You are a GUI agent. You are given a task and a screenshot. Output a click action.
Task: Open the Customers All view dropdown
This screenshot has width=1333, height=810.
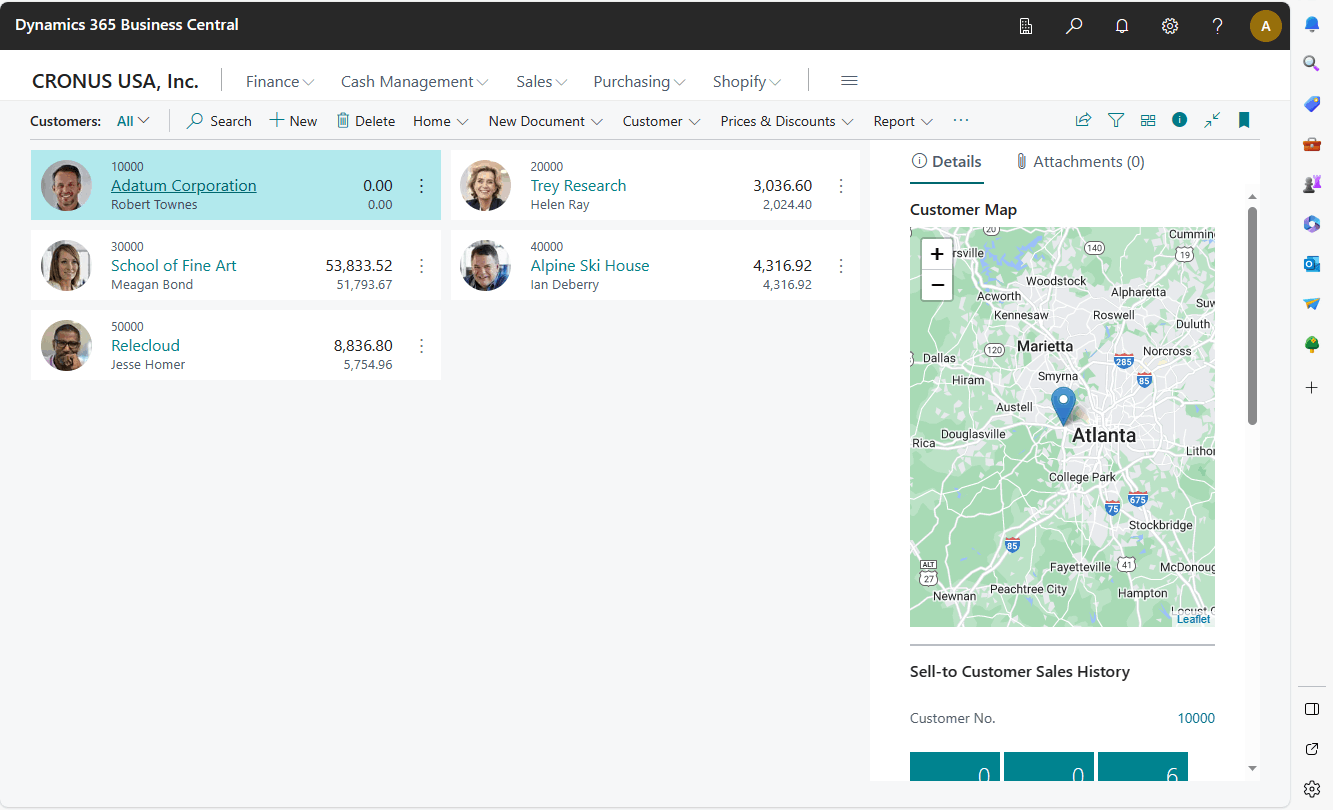click(x=133, y=121)
